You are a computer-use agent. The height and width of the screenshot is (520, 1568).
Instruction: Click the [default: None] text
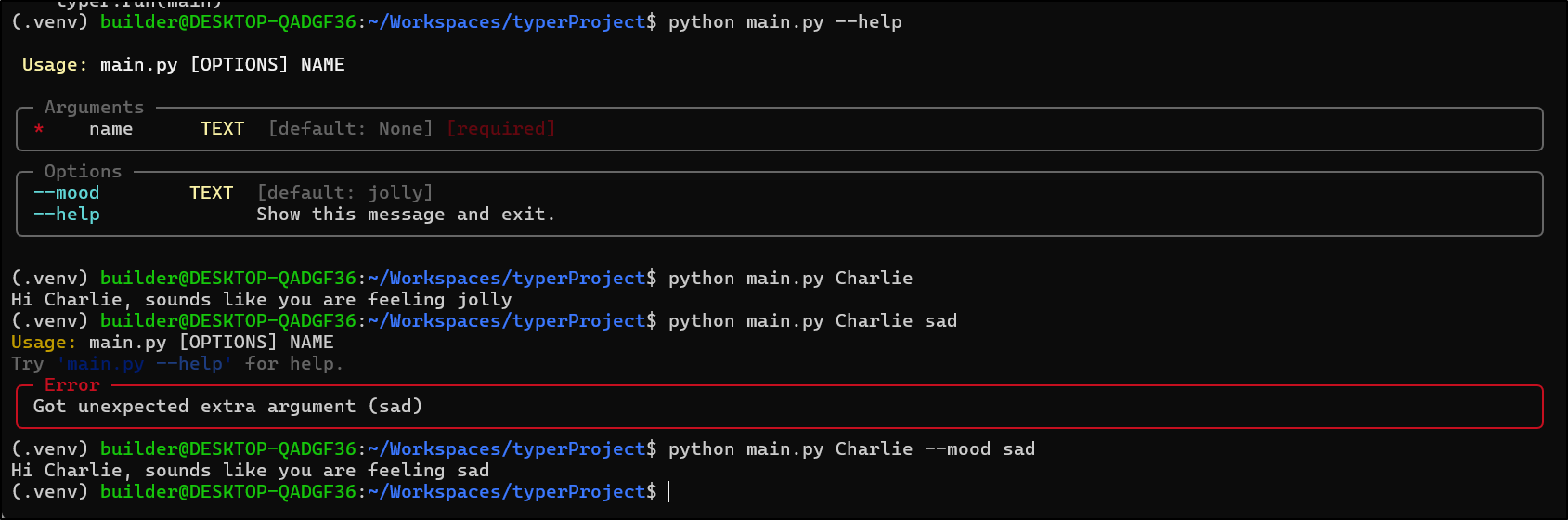(x=350, y=129)
